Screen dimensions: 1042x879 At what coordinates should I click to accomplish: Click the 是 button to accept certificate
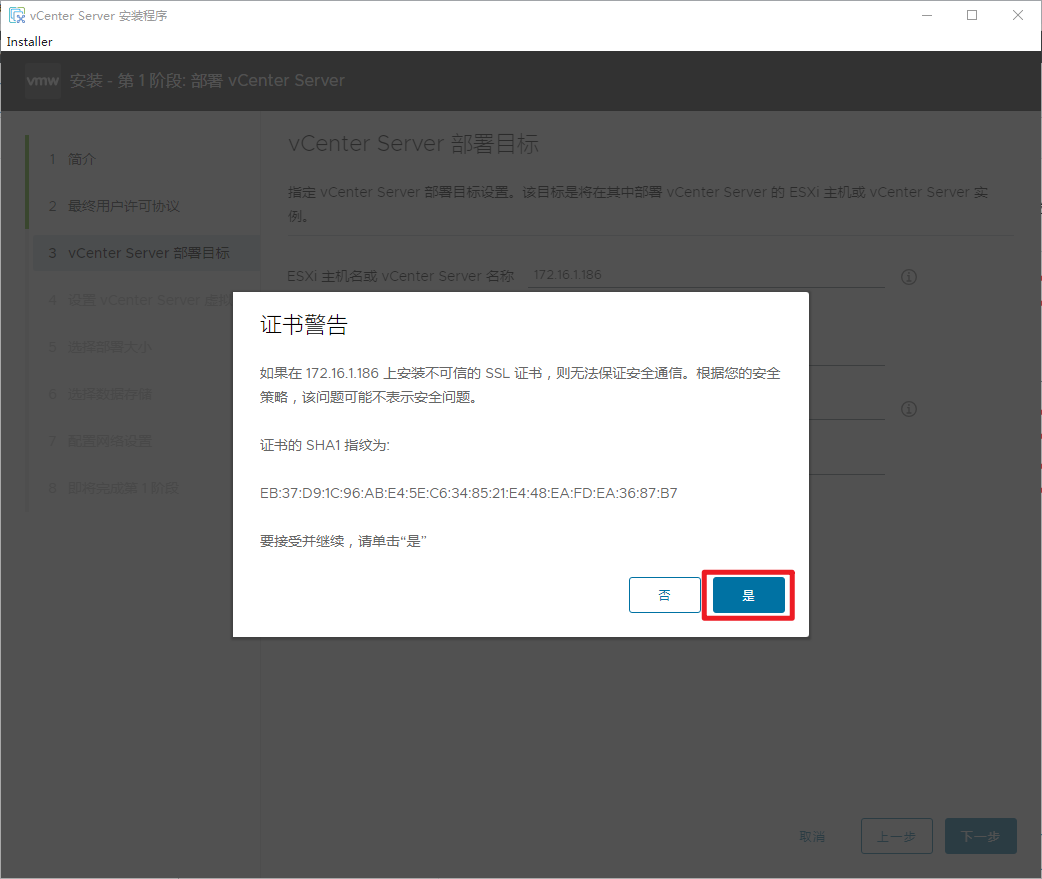point(748,595)
